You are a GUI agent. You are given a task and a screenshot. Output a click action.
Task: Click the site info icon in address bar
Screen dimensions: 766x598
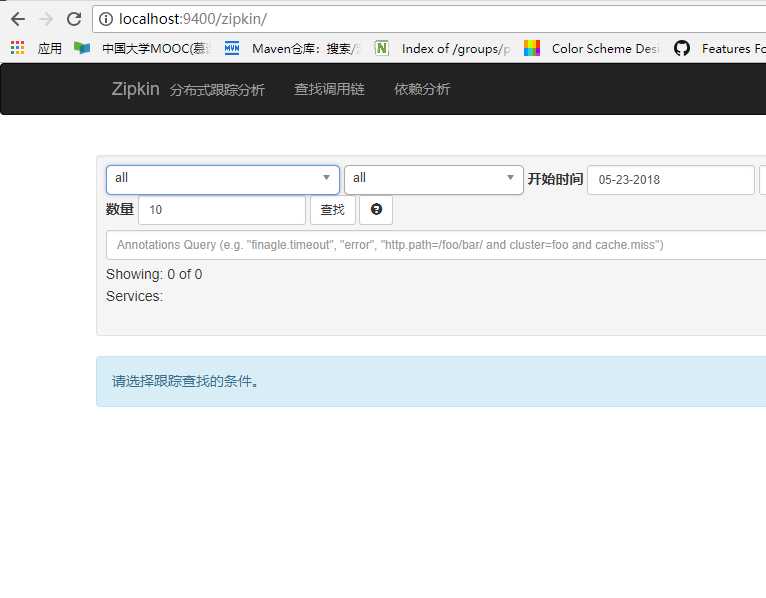click(106, 19)
